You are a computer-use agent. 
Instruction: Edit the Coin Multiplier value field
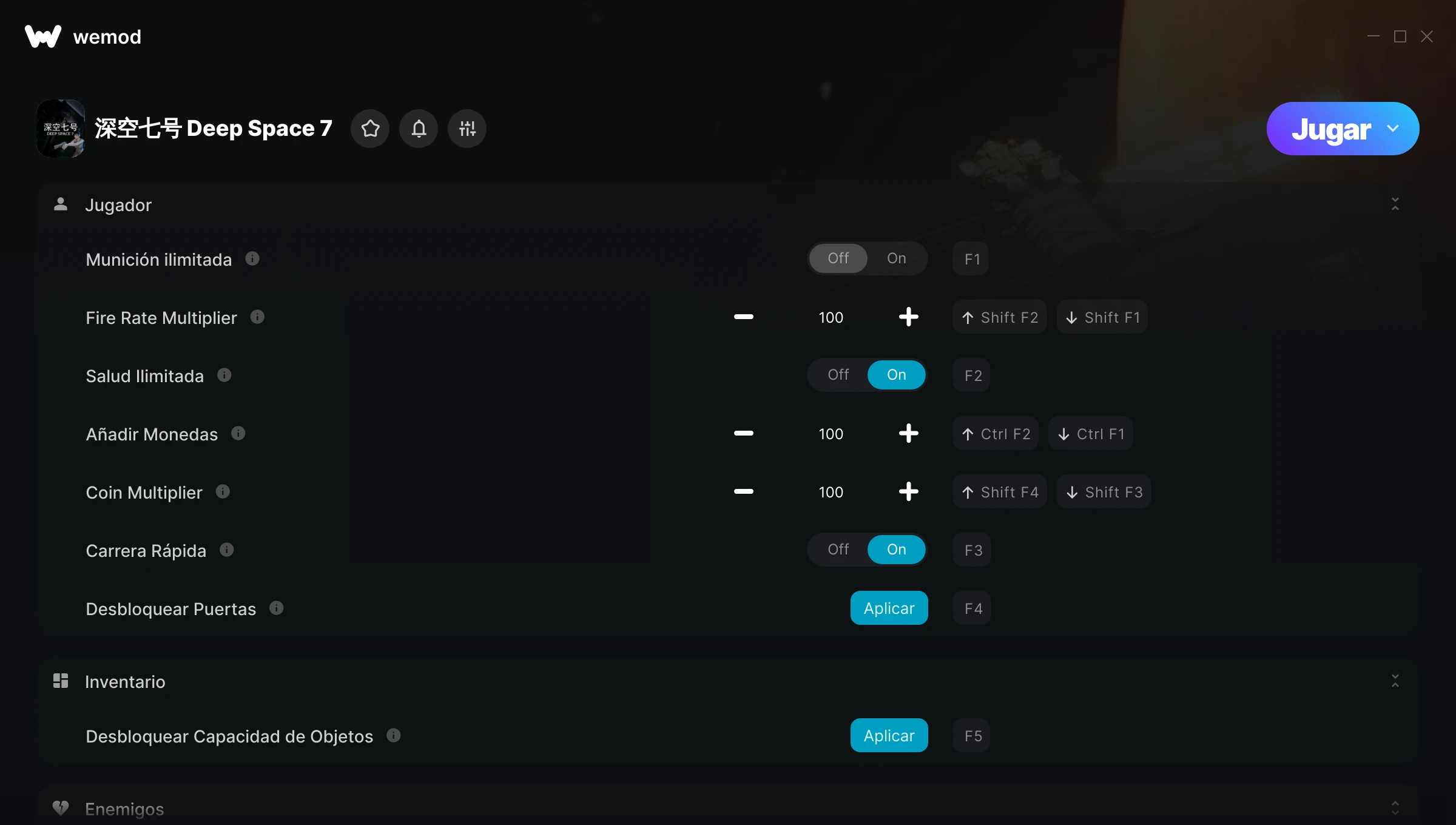(x=831, y=492)
